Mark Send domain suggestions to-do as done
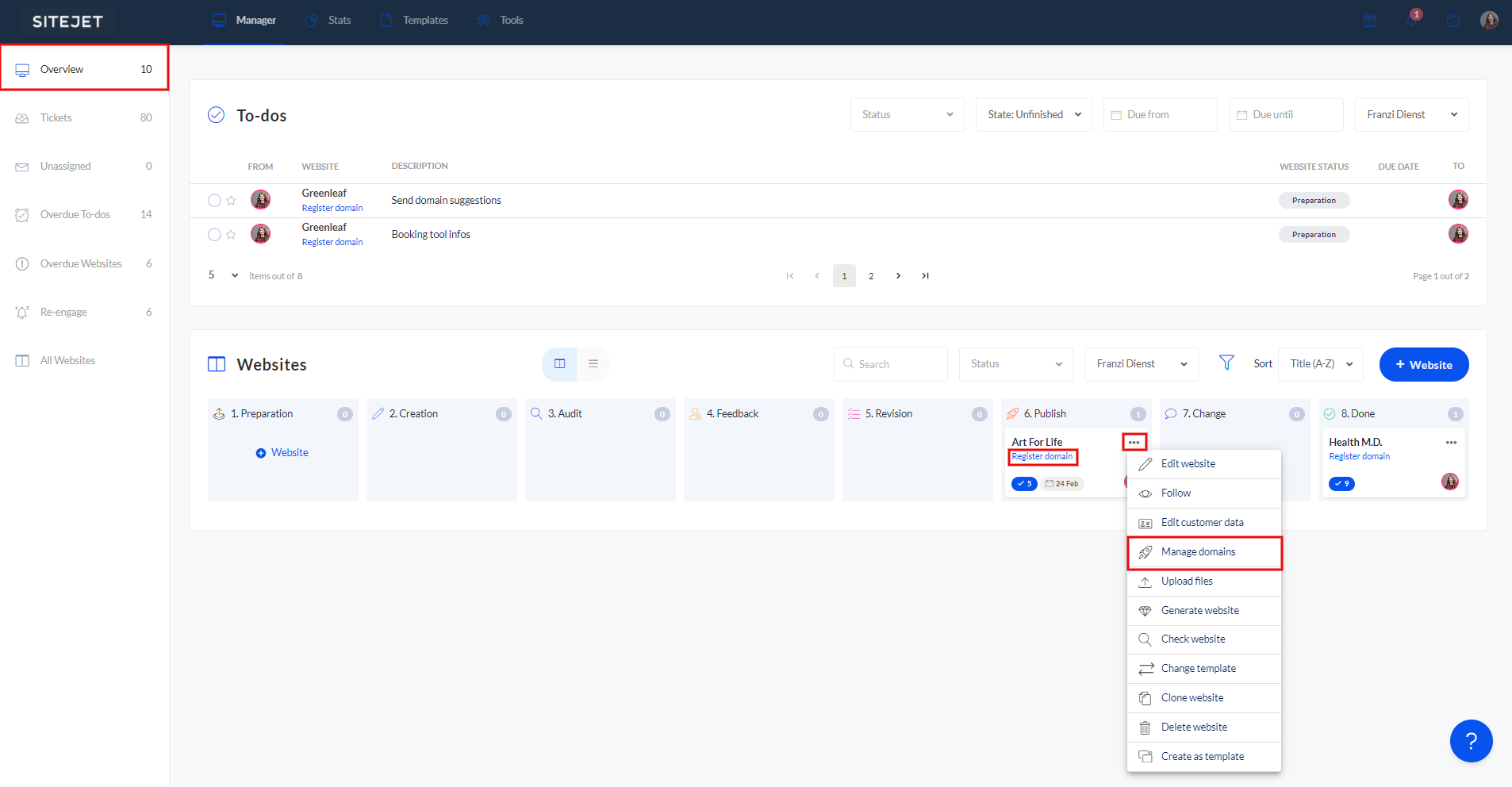Viewport: 1512px width, 787px height. tap(214, 201)
